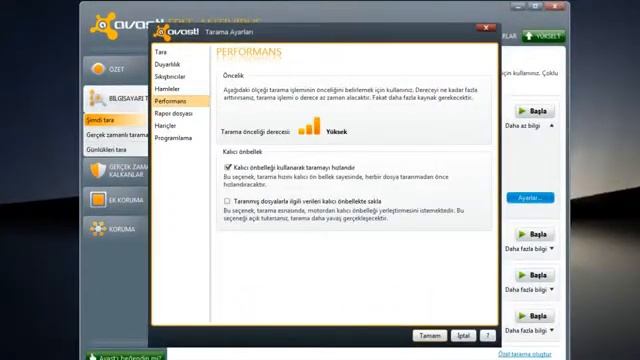Select Duyarlılık in the settings list
This screenshot has width=640, height=360.
pos(167,64)
